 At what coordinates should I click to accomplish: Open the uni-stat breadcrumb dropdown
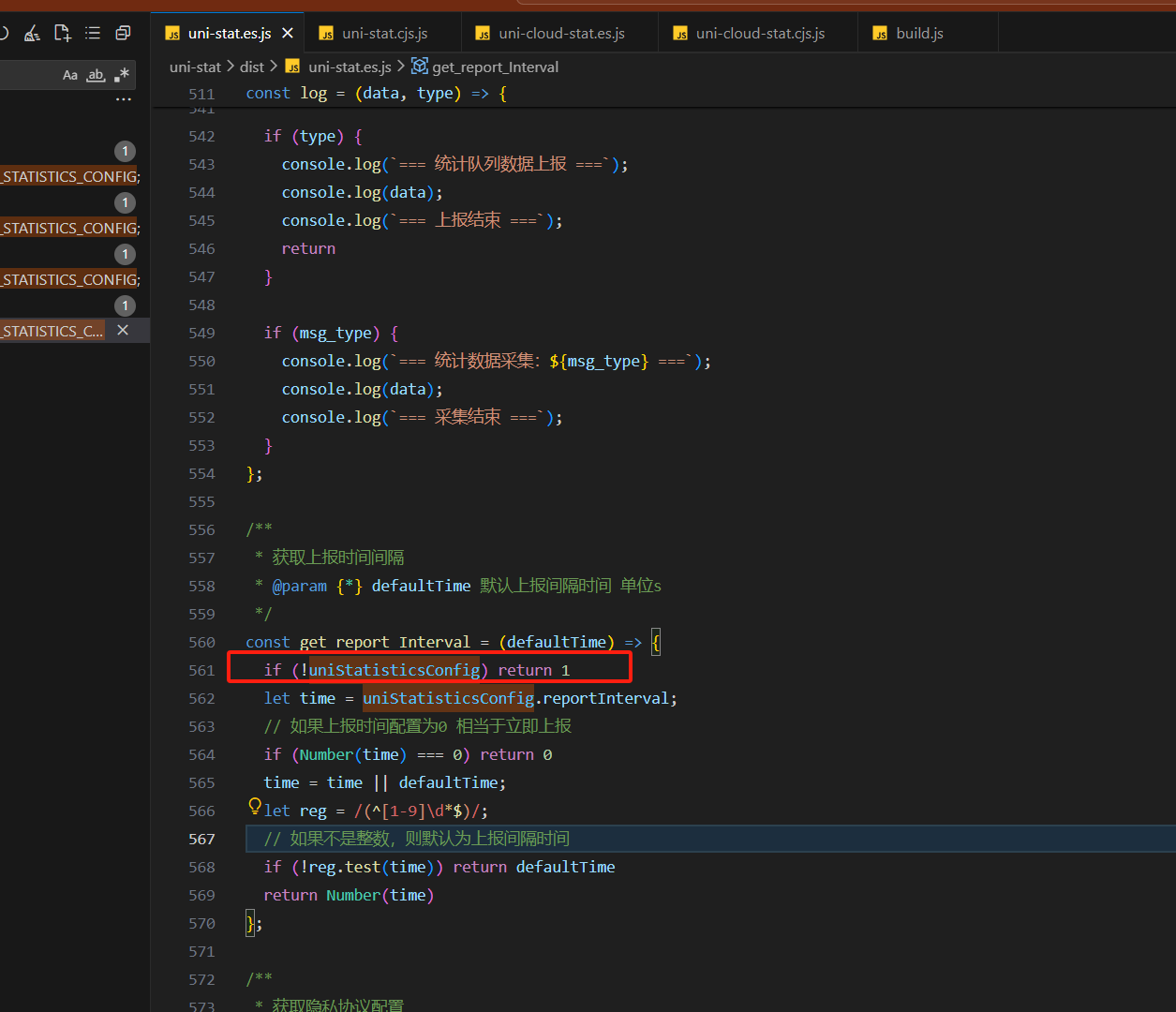pyautogui.click(x=195, y=67)
